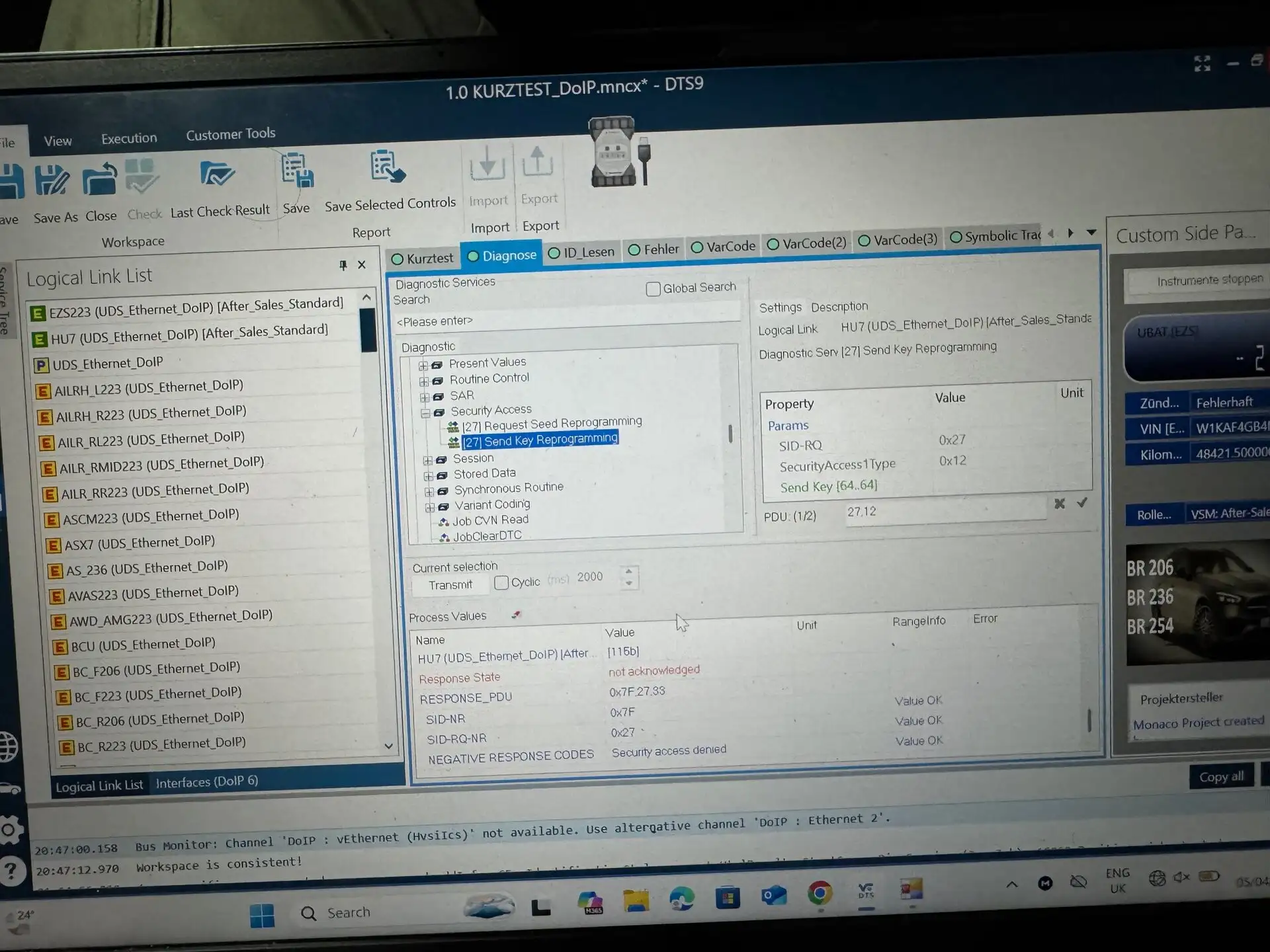Expand the Routine Control tree node
The height and width of the screenshot is (952, 1270).
424,381
